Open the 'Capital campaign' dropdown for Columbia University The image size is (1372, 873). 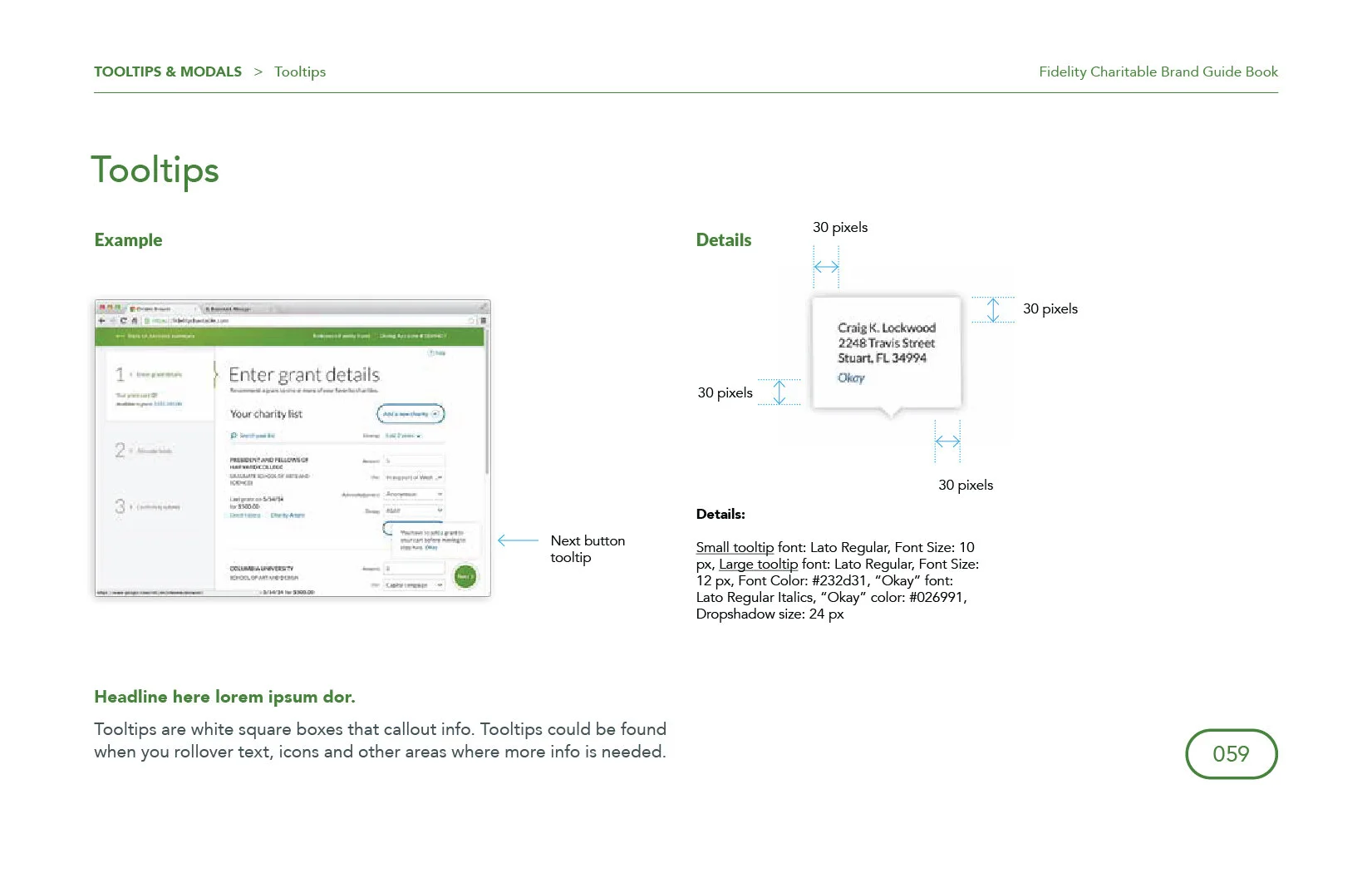pyautogui.click(x=414, y=585)
